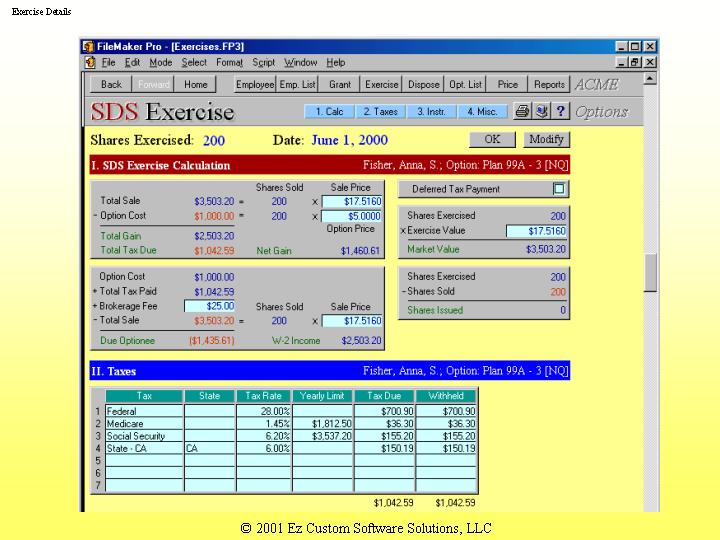Restore the inner Exercises.FP3 document window
This screenshot has height=540, width=720.
click(636, 62)
